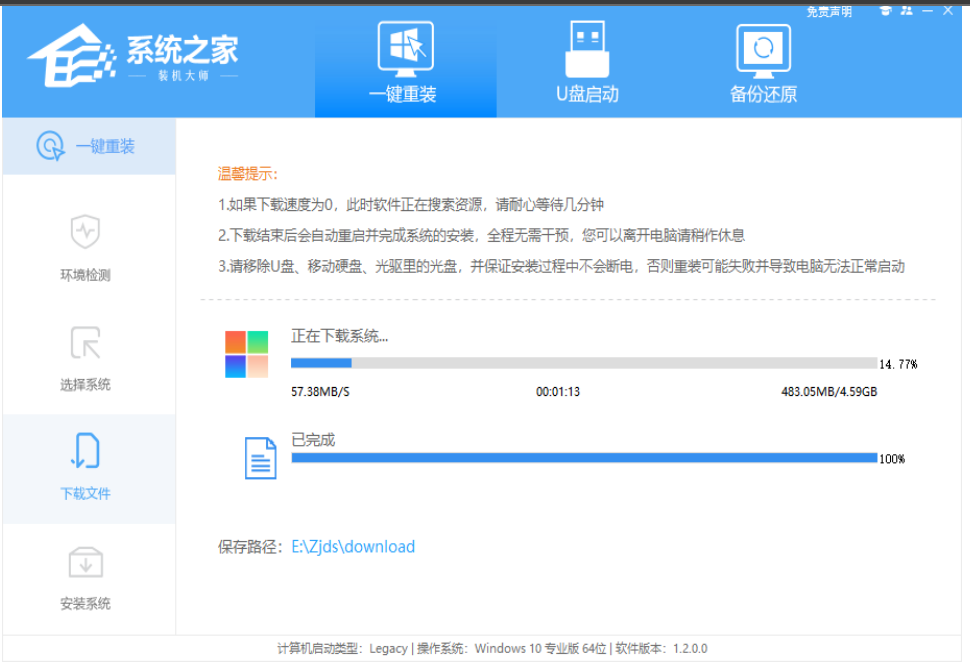Click the 483.05MB/4.59GB size value
Screen dimensions: 970x665
pos(829,392)
